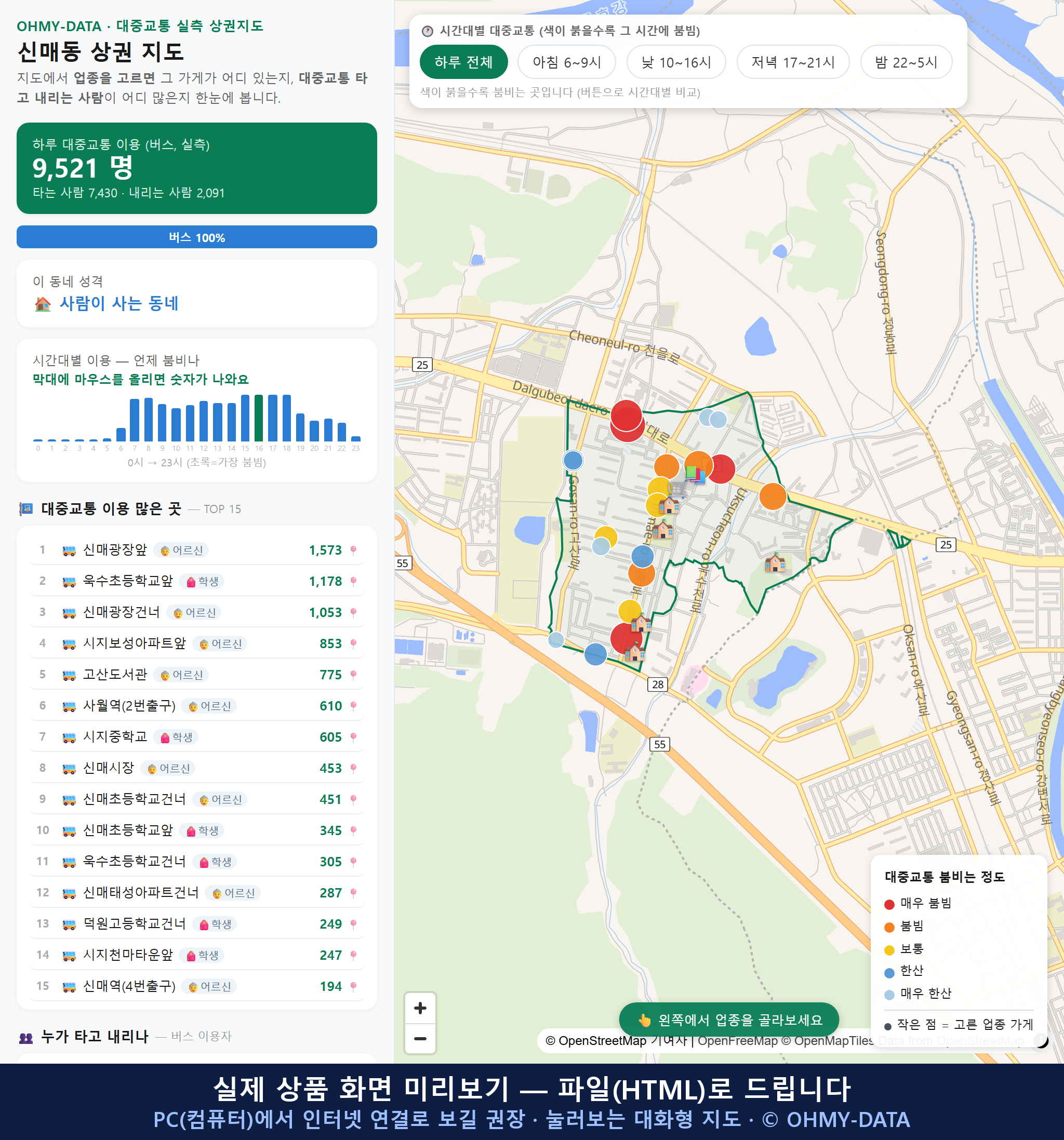Click the pin icon for 신매광장건너

pos(353,612)
